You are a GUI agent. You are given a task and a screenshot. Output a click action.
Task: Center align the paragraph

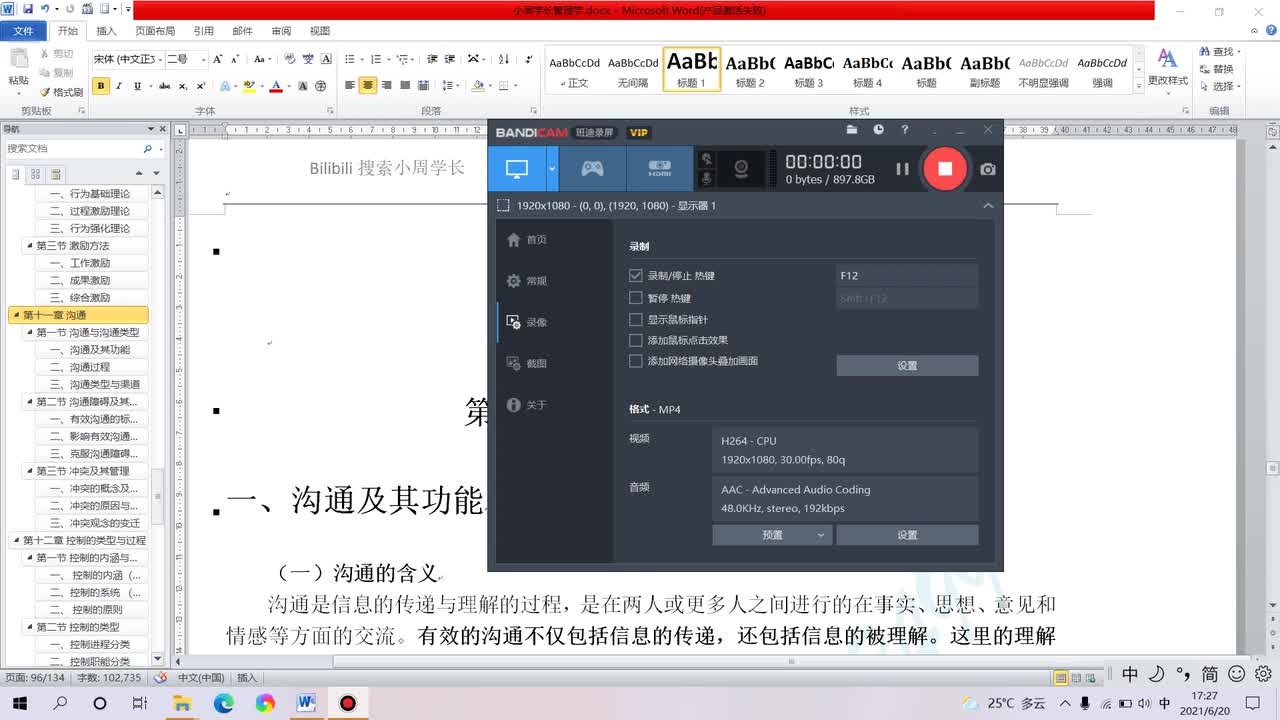click(368, 86)
